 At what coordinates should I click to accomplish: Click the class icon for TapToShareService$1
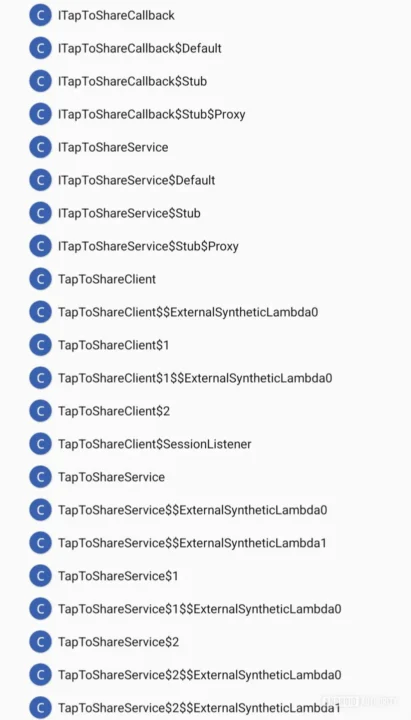[x=40, y=576]
